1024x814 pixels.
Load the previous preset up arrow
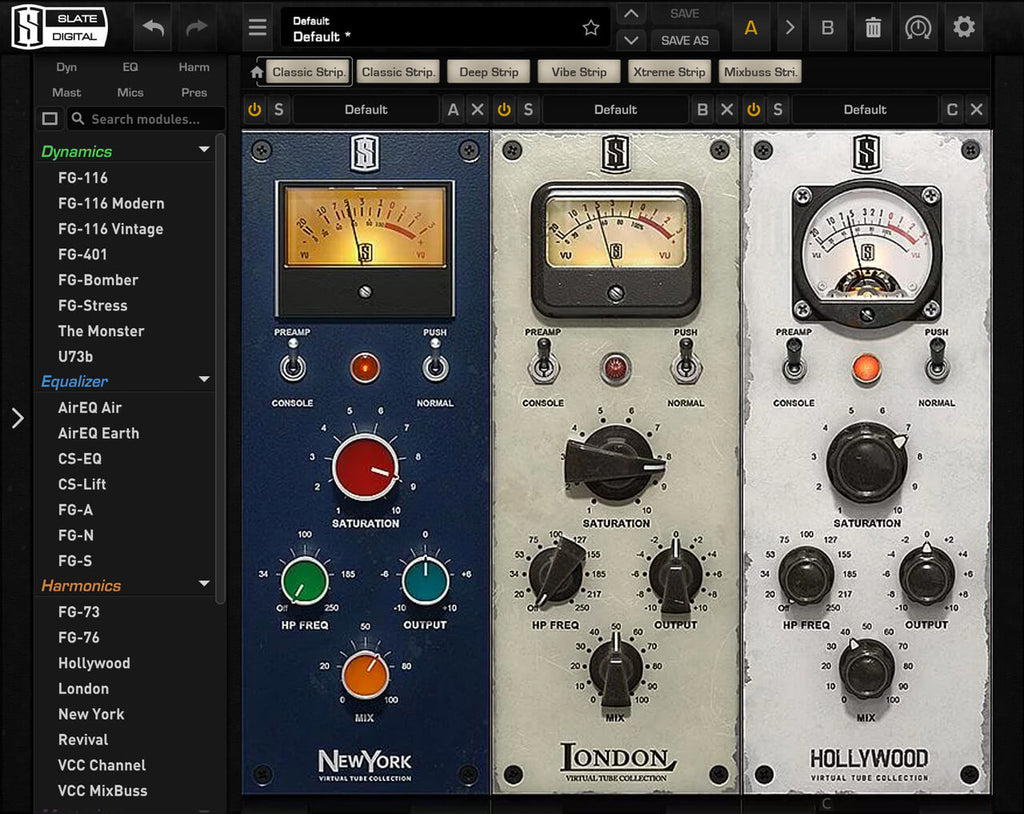click(631, 14)
